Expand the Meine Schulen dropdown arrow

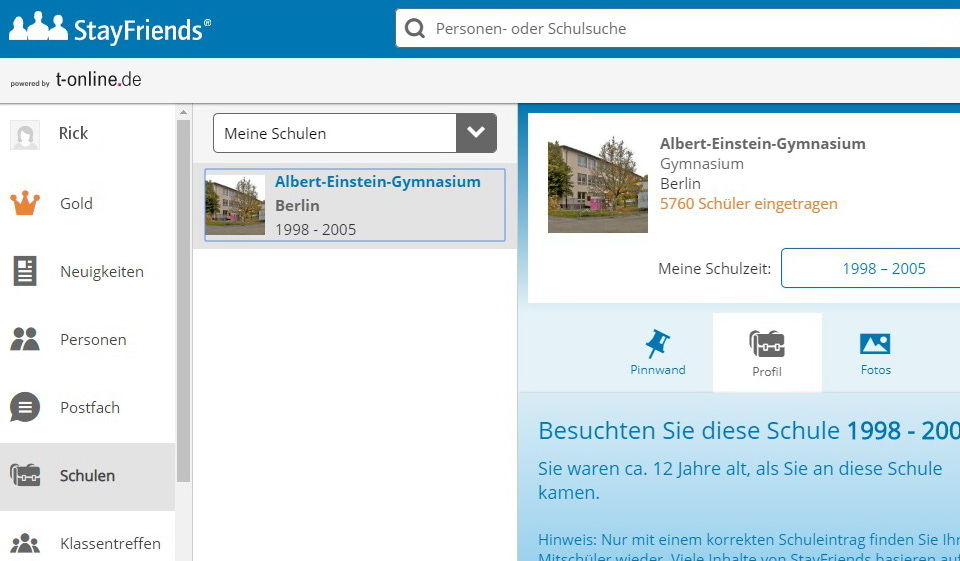[476, 133]
